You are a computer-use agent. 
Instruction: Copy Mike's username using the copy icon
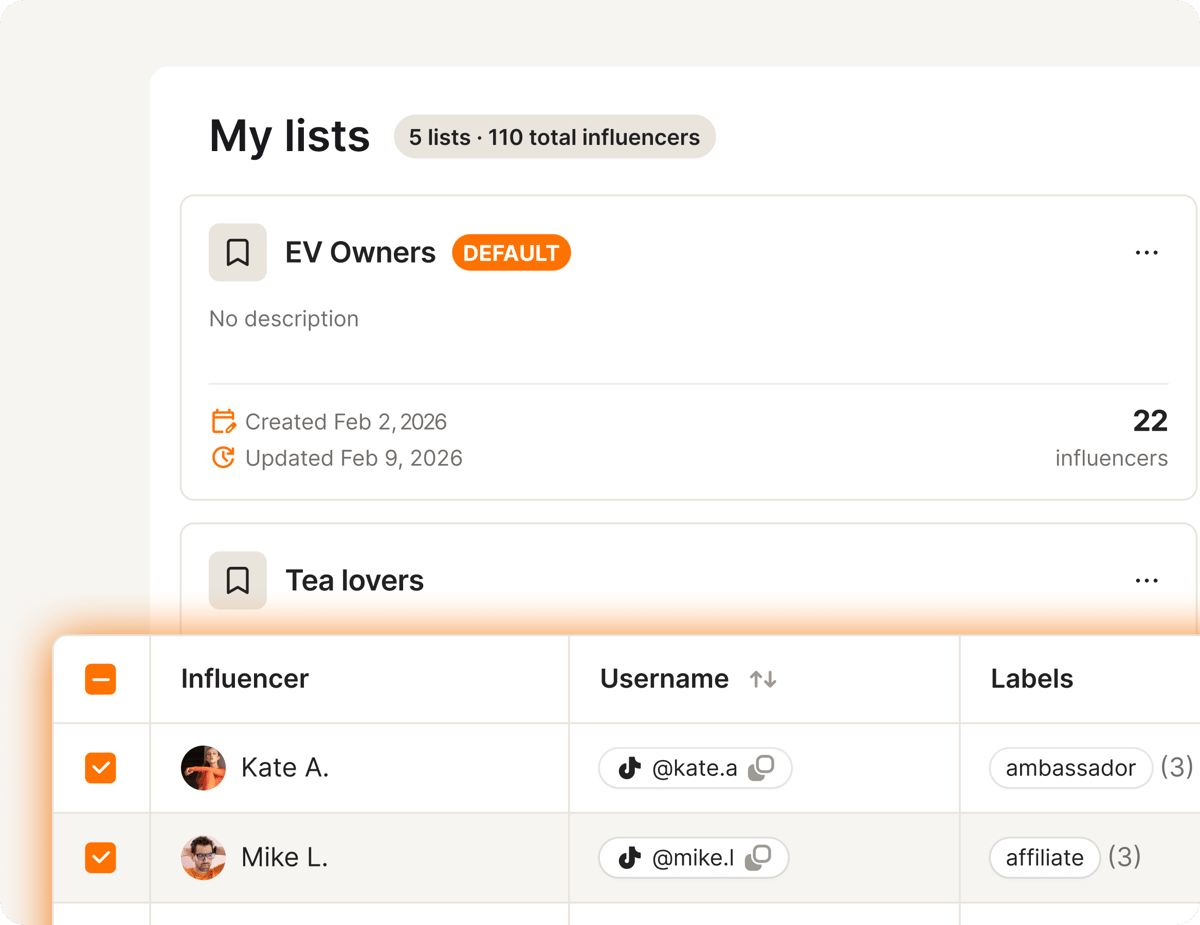(760, 857)
